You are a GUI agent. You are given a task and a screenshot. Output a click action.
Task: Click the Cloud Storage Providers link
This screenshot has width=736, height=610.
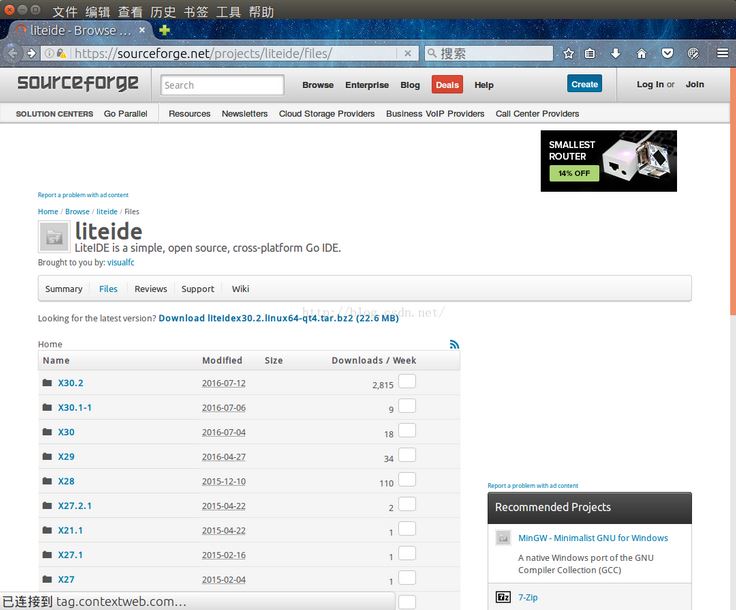pyautogui.click(x=327, y=114)
